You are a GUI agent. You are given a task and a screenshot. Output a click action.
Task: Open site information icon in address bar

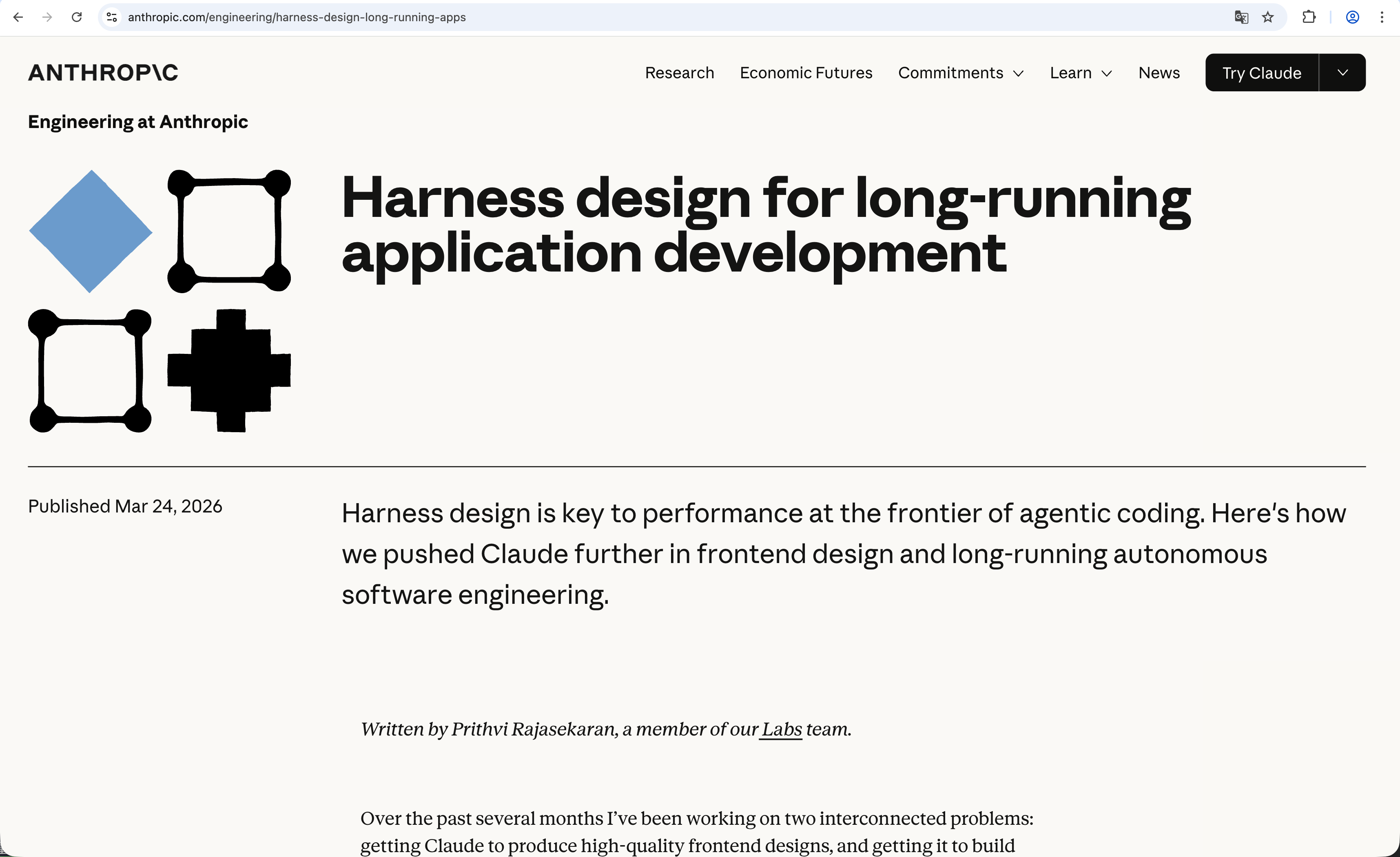(112, 17)
